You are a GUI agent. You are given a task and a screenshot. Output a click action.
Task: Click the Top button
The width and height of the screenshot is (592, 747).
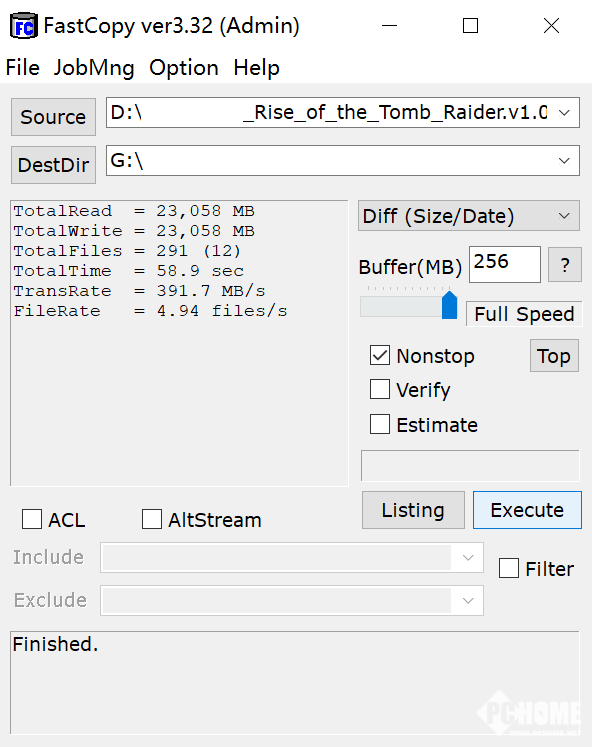pyautogui.click(x=554, y=356)
